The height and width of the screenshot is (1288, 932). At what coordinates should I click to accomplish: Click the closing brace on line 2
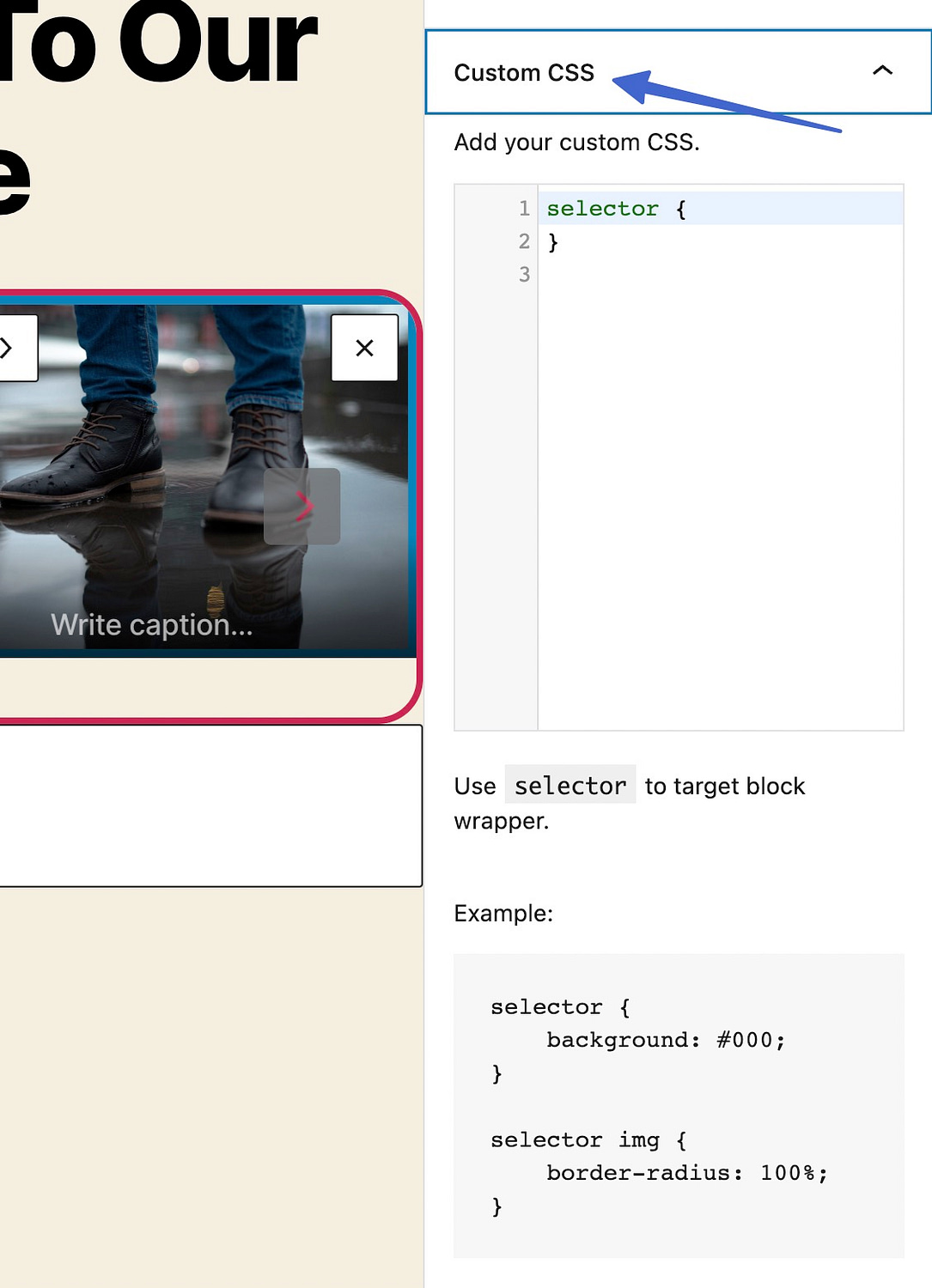pyautogui.click(x=551, y=241)
